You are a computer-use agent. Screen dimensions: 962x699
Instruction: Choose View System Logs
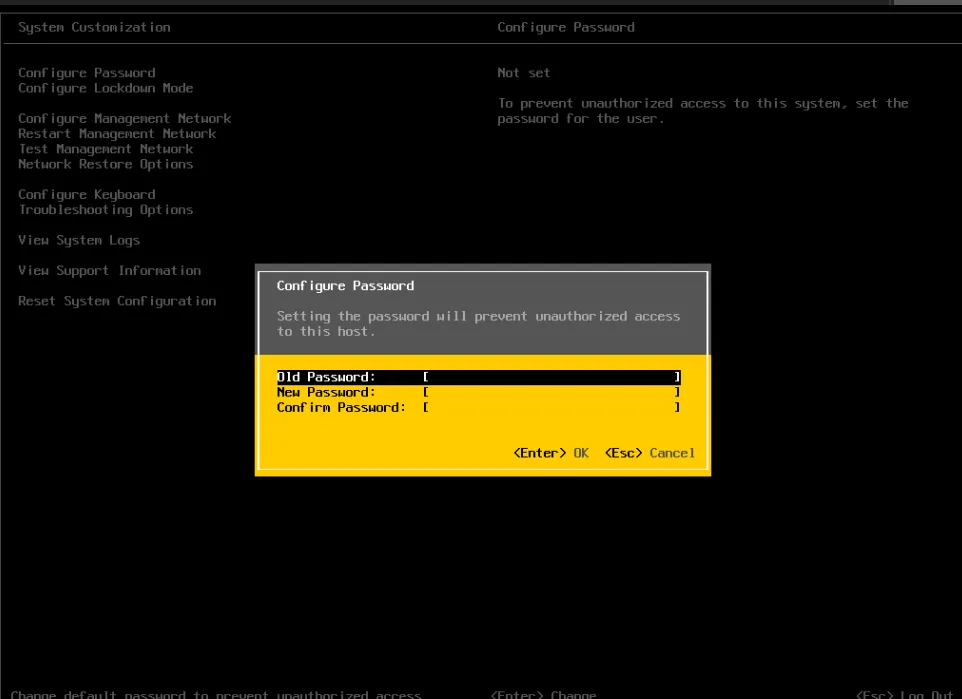pyautogui.click(x=79, y=241)
